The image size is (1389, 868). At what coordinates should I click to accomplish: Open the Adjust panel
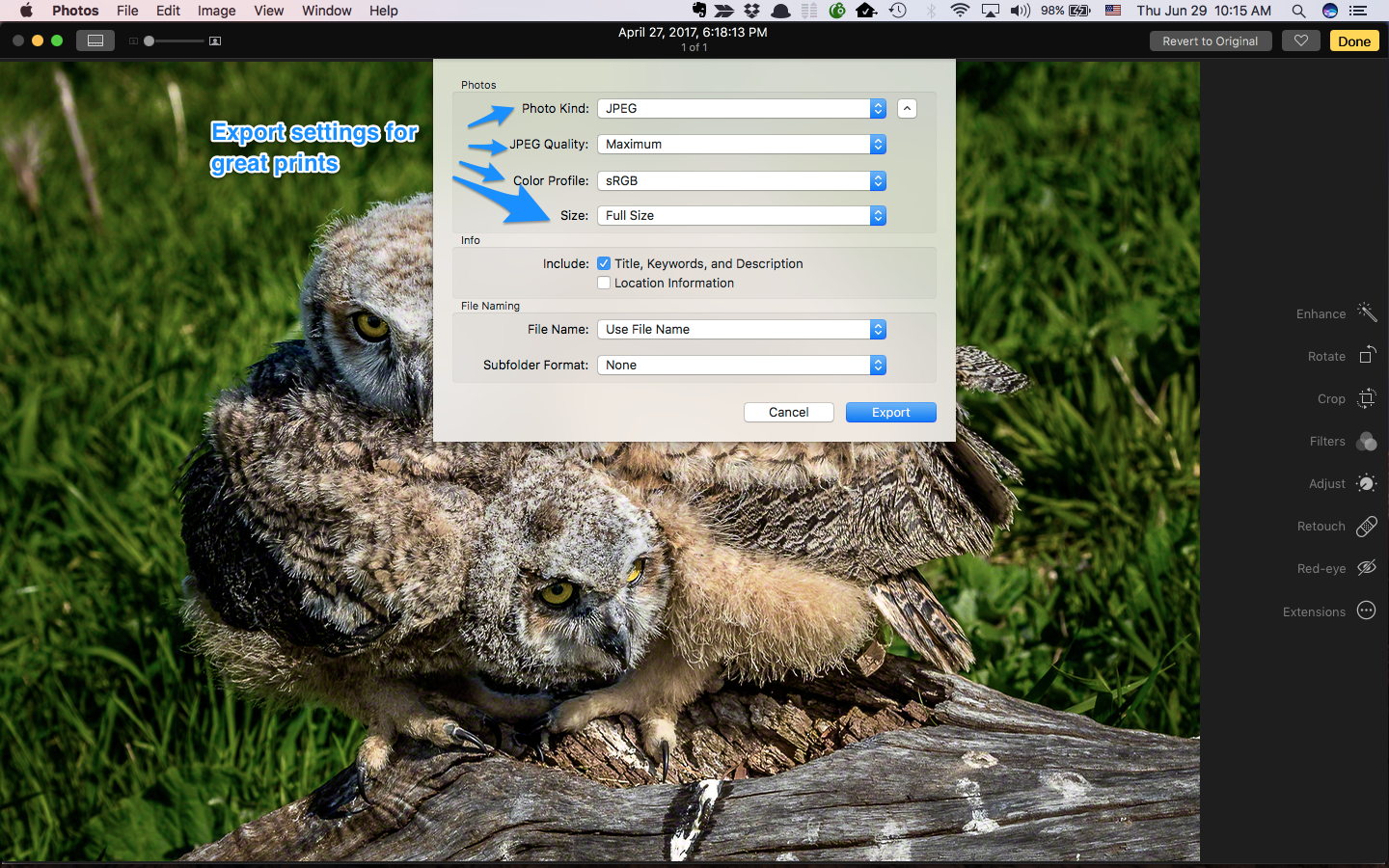click(1365, 483)
